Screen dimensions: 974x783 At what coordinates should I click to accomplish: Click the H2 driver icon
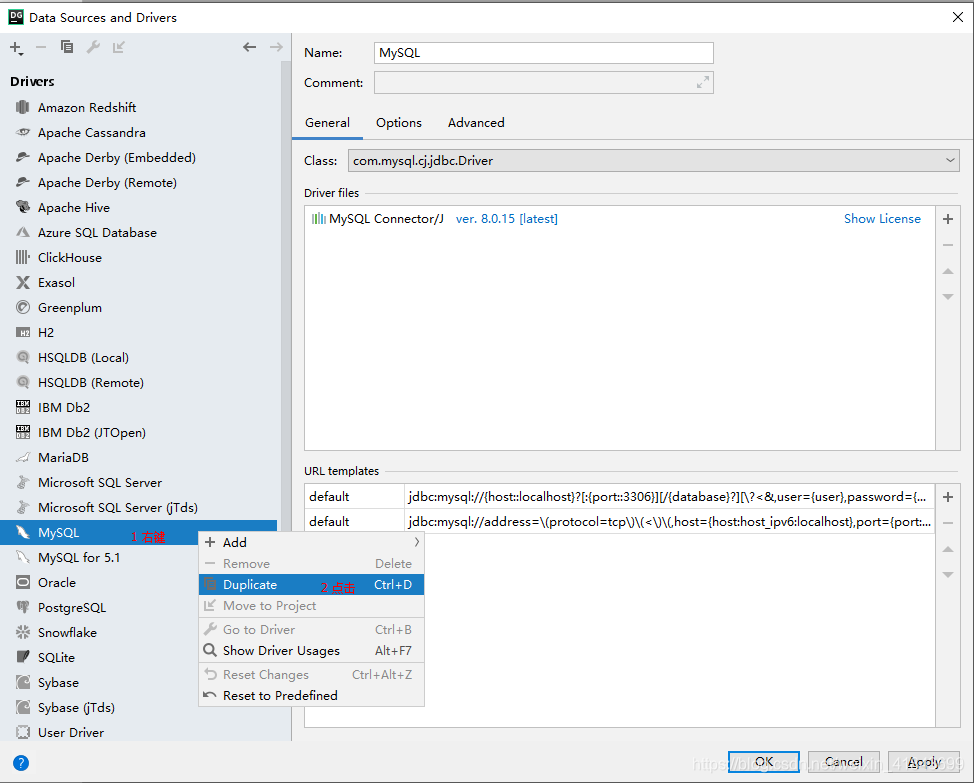(x=23, y=333)
